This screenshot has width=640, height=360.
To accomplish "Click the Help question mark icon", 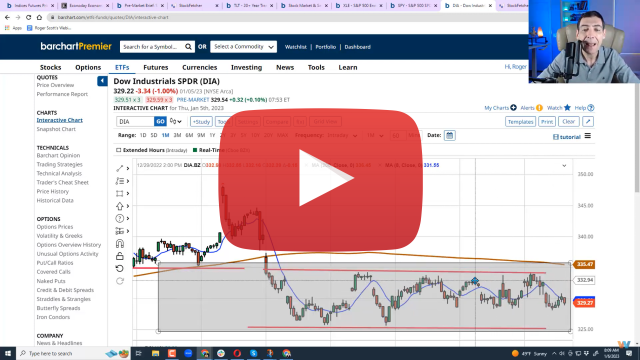I will pos(591,108).
